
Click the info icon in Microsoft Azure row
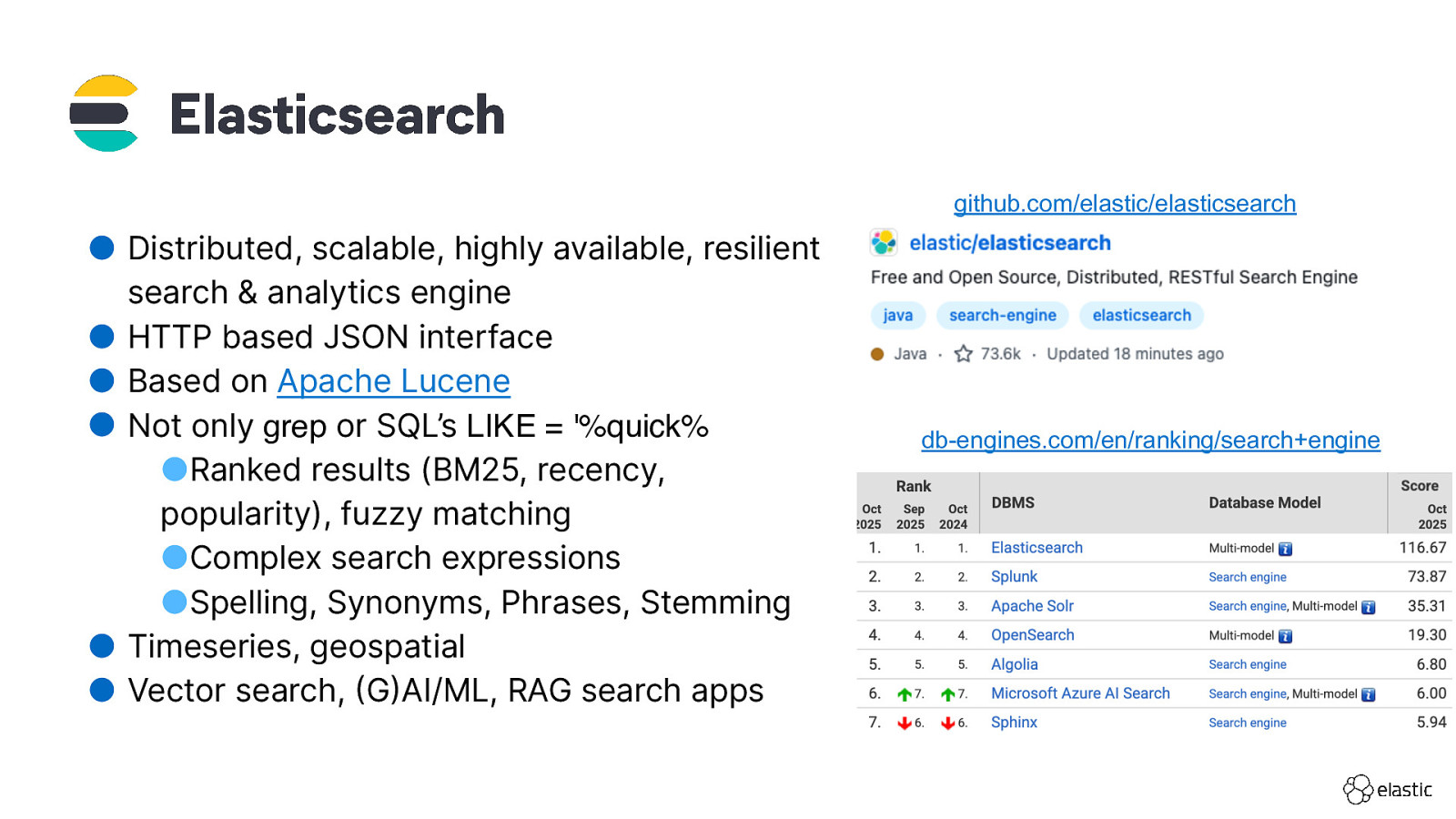click(x=1368, y=694)
